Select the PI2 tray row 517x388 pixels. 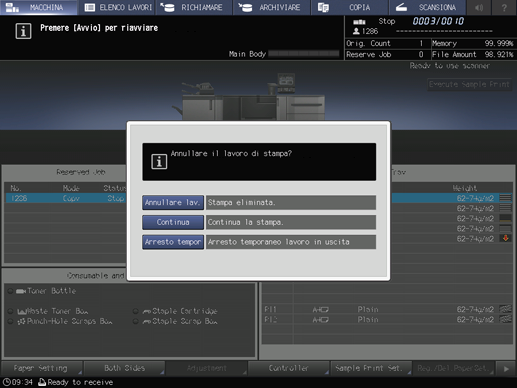[387, 319]
